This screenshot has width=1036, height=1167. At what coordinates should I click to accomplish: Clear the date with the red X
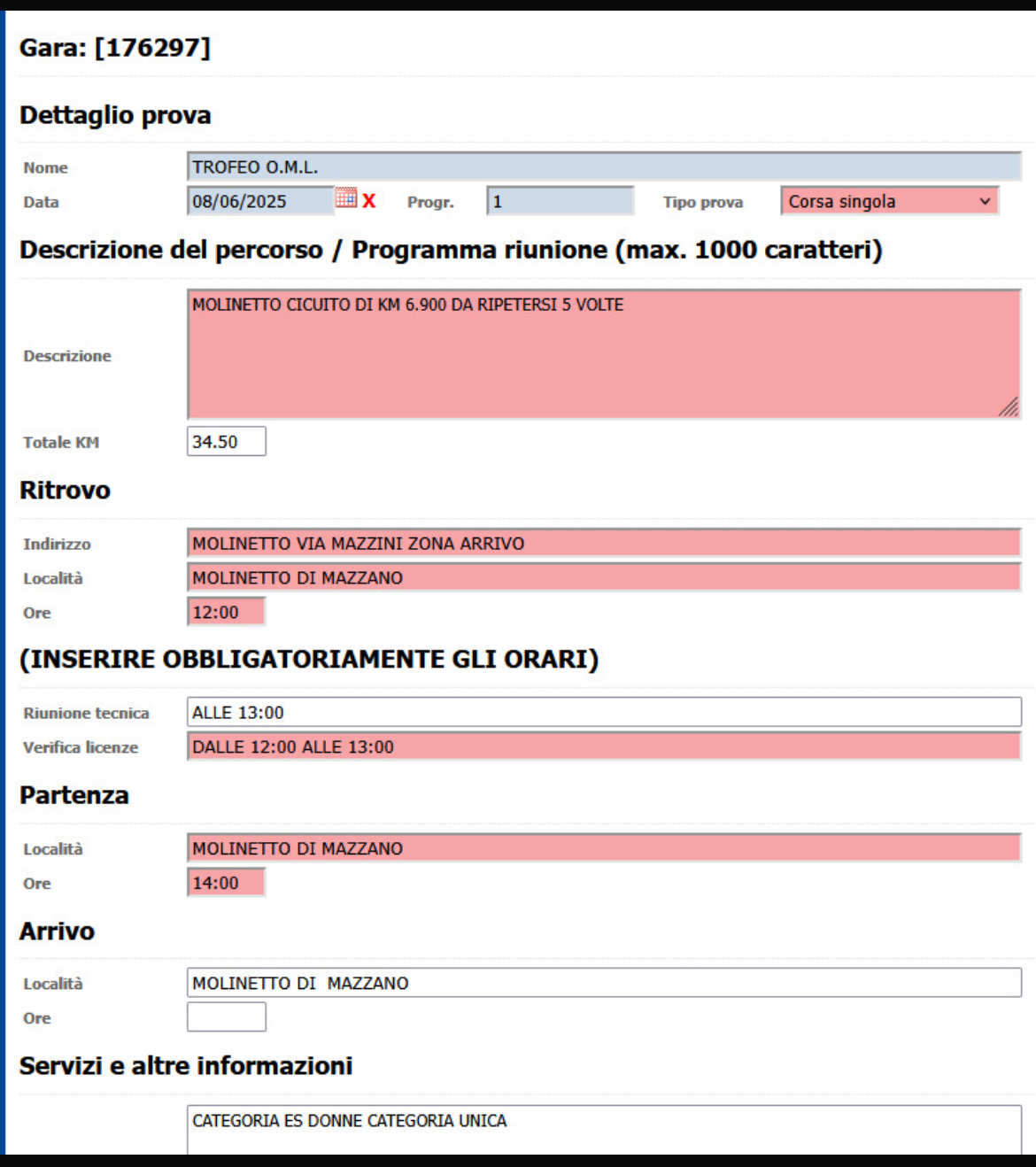coord(369,201)
